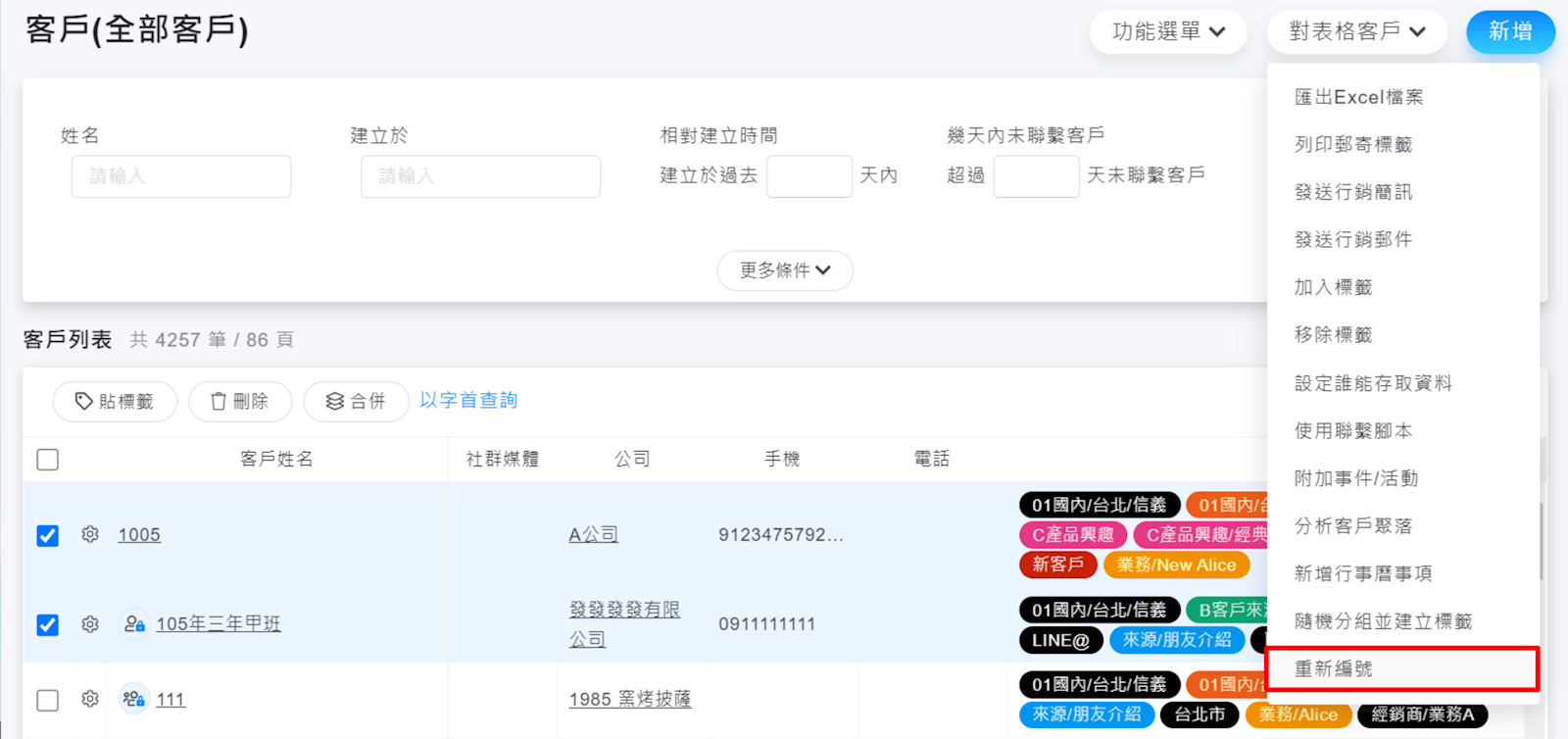Open the 功能選單 dropdown
Viewport: 1568px width, 739px height.
pyautogui.click(x=1168, y=32)
